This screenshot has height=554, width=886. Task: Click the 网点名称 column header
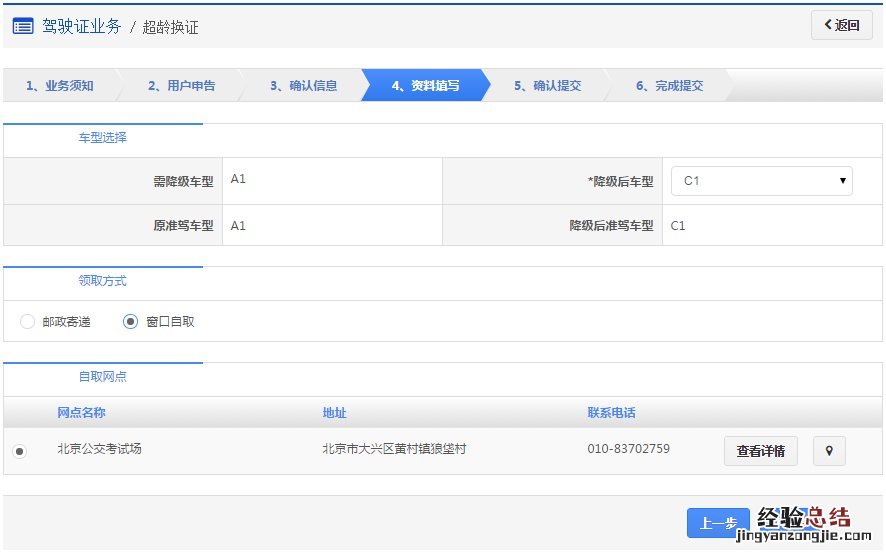[x=81, y=413]
